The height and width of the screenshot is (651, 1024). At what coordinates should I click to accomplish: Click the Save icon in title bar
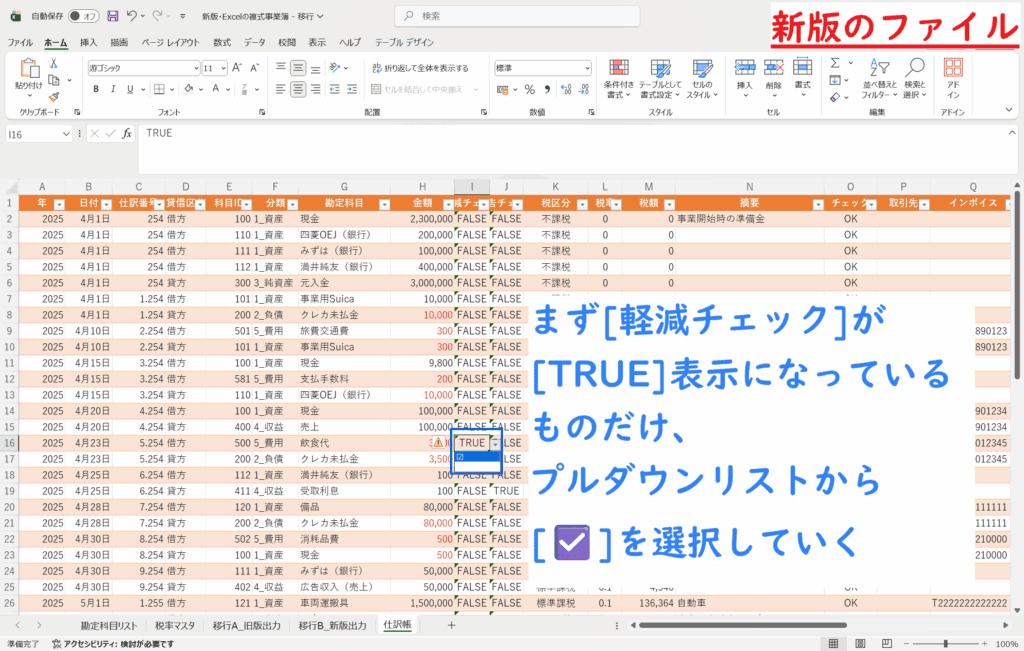(112, 16)
